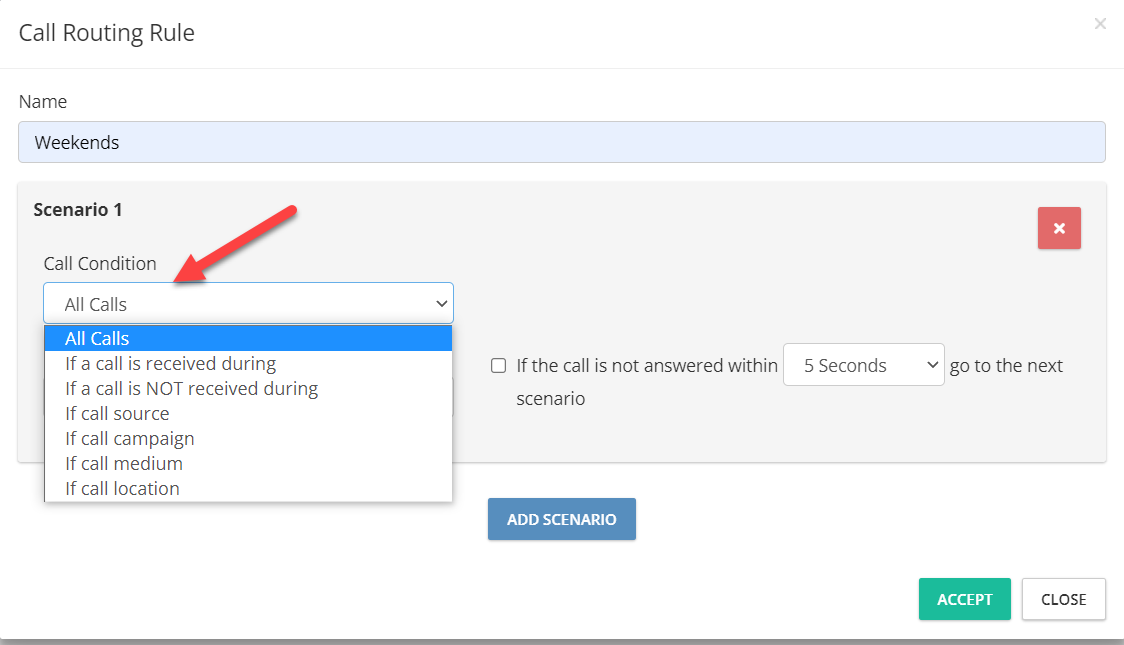Open the 5 Seconds timeout dropdown
Image resolution: width=1124 pixels, height=645 pixels.
point(864,365)
